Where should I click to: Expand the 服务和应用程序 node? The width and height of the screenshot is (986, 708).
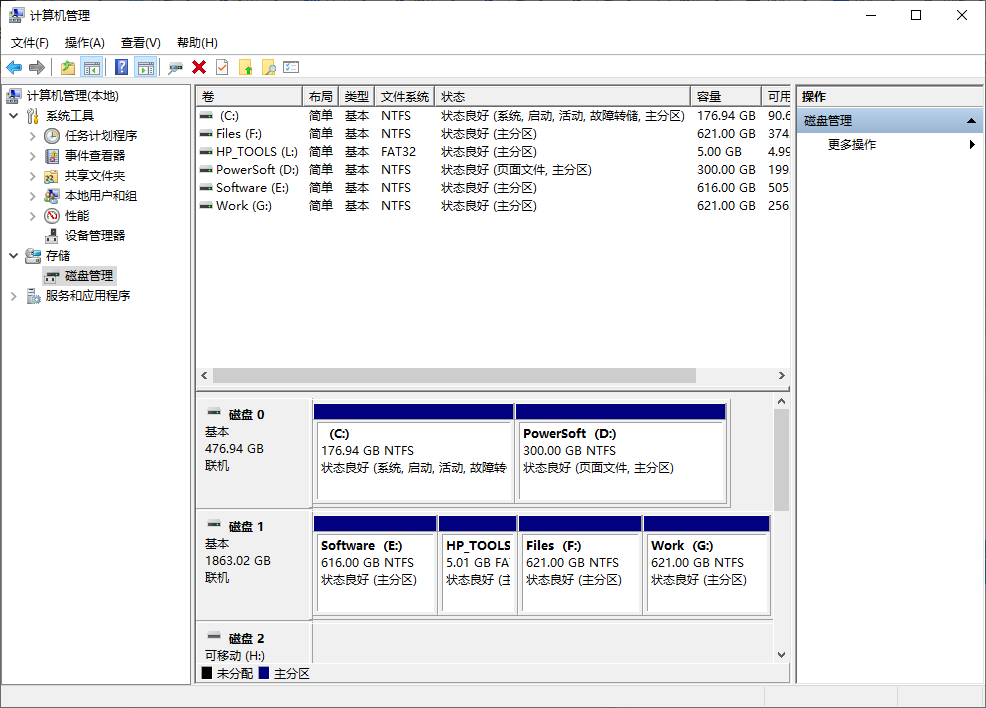[x=14, y=296]
